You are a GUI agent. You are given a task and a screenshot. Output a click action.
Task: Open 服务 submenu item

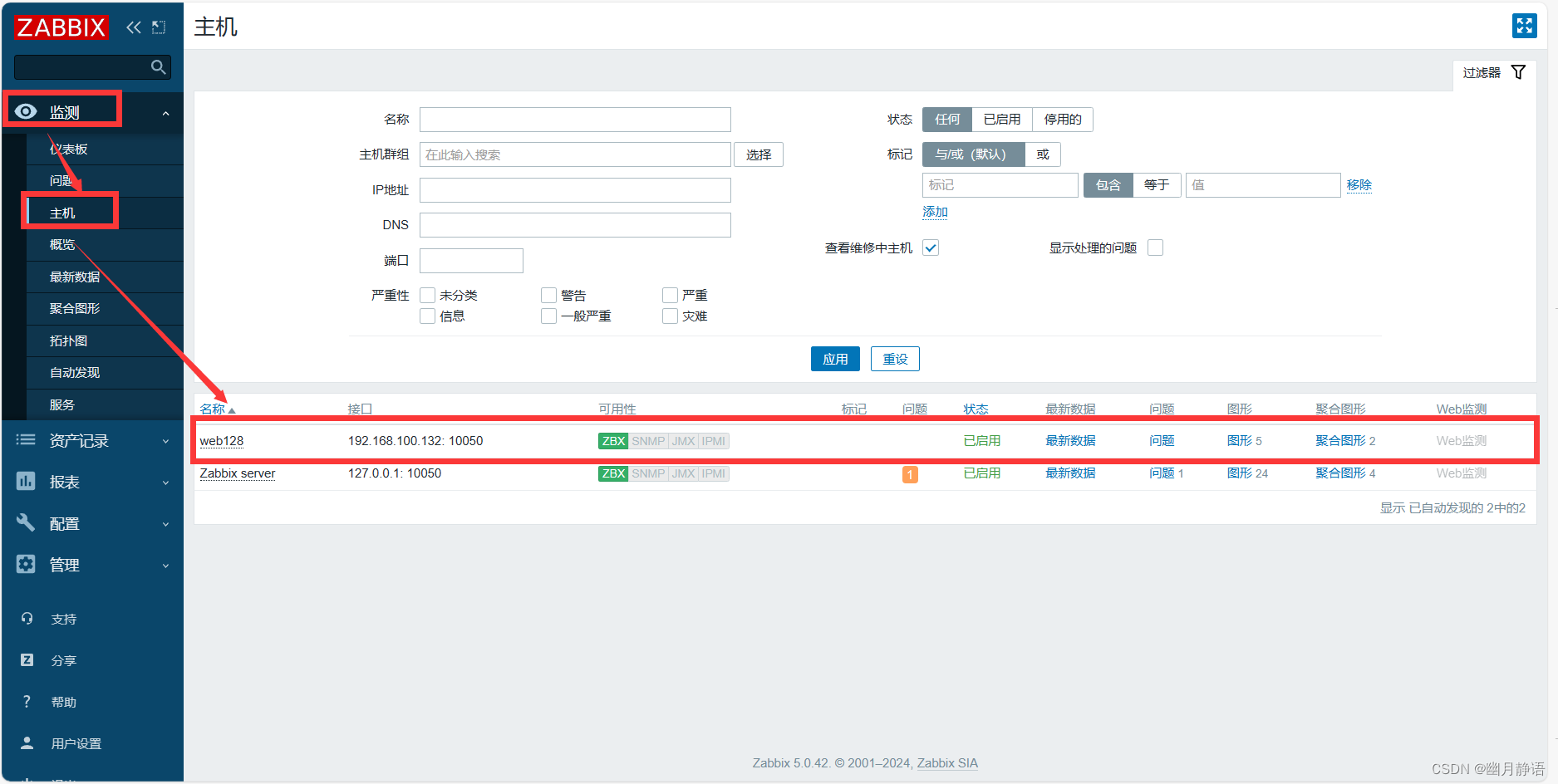click(105, 404)
